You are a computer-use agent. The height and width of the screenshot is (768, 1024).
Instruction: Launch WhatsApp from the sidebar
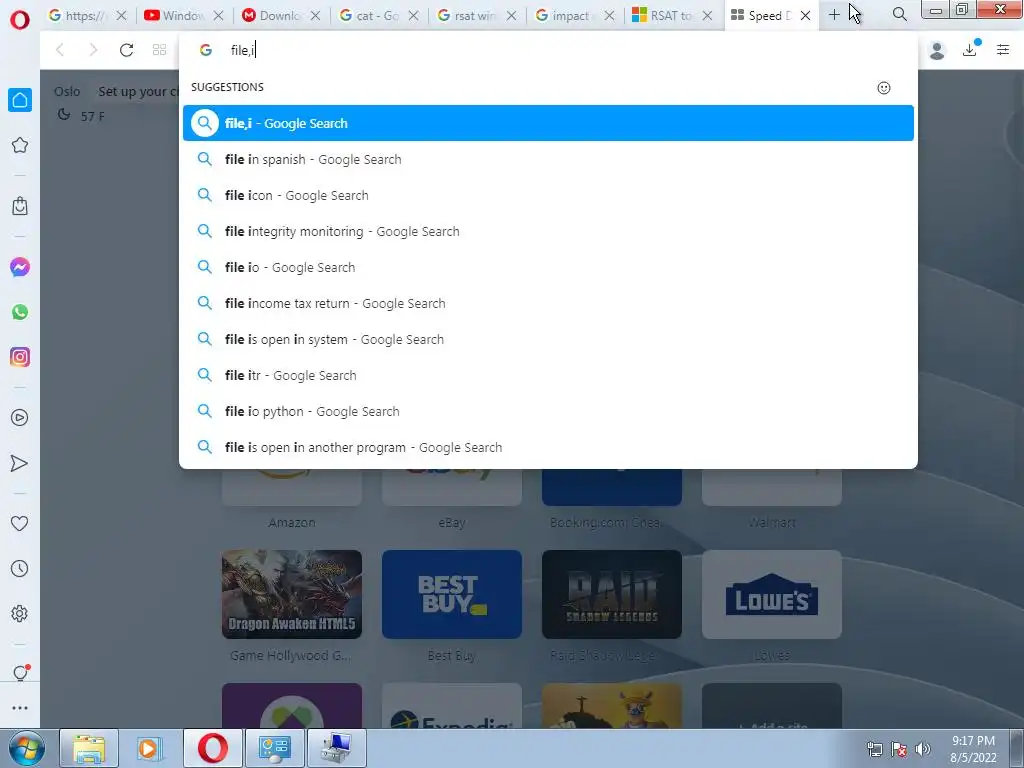click(20, 312)
